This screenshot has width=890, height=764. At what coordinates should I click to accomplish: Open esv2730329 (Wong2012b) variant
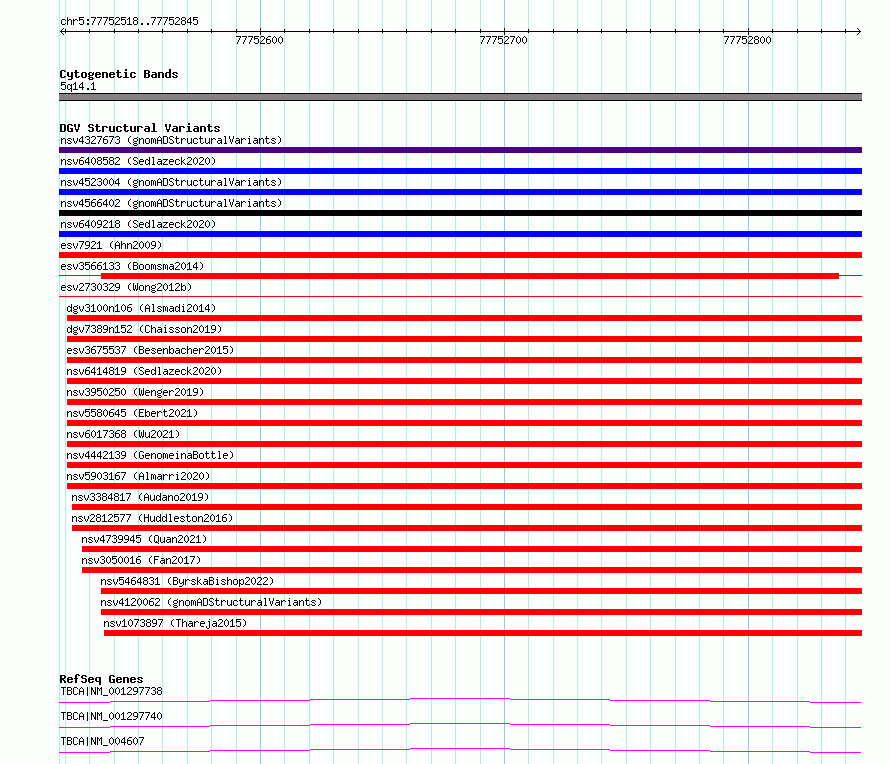pos(126,287)
